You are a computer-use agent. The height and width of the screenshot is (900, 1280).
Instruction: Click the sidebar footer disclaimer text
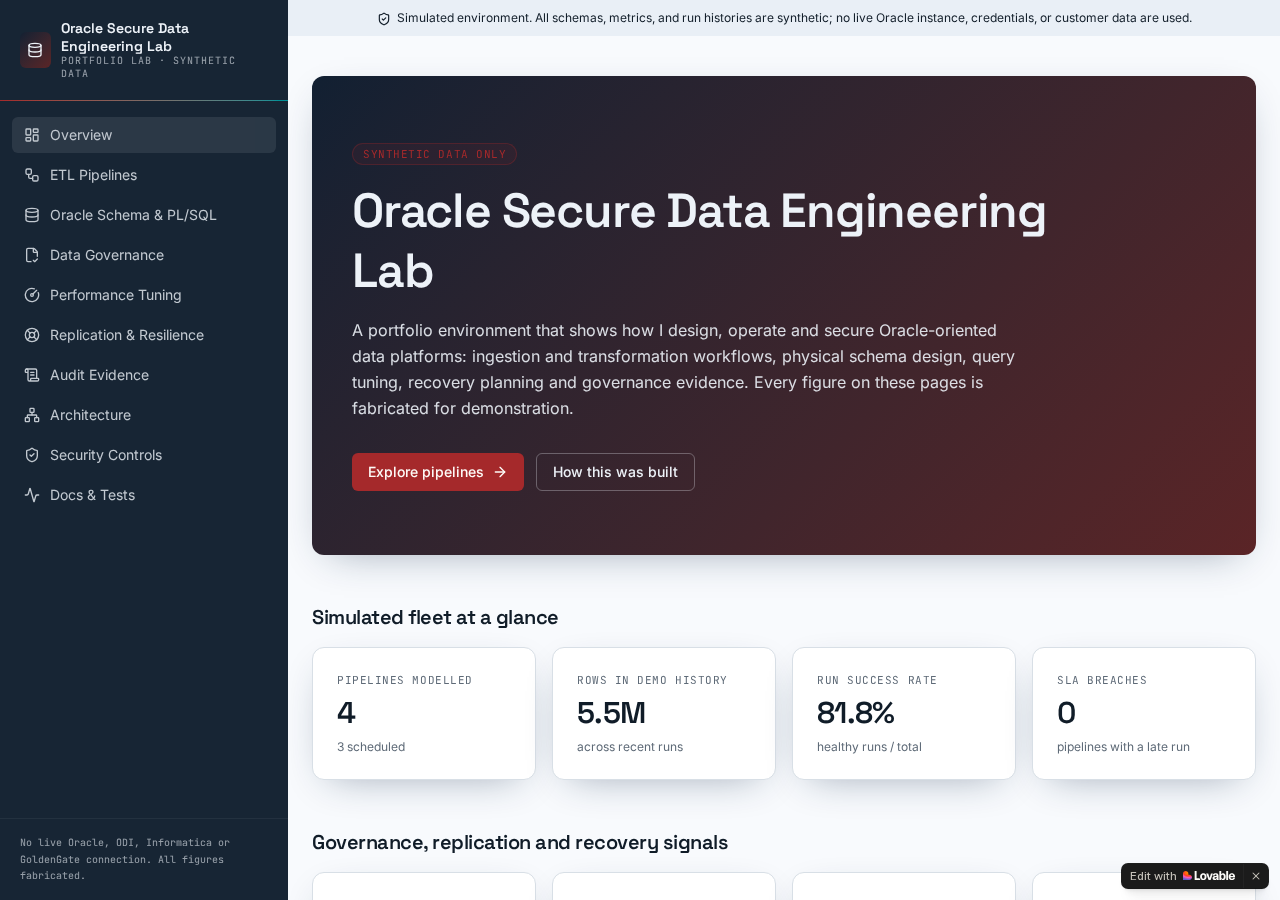(x=125, y=859)
